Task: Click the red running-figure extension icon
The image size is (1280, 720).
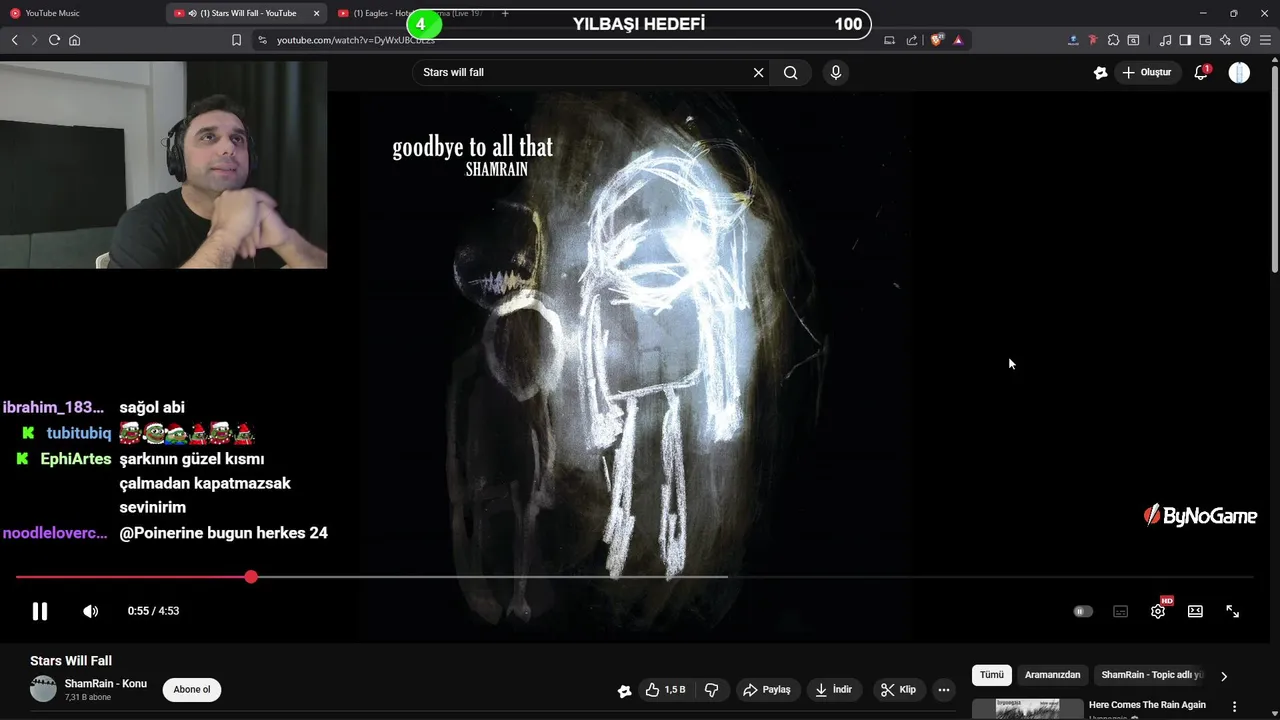Action: coord(1093,40)
